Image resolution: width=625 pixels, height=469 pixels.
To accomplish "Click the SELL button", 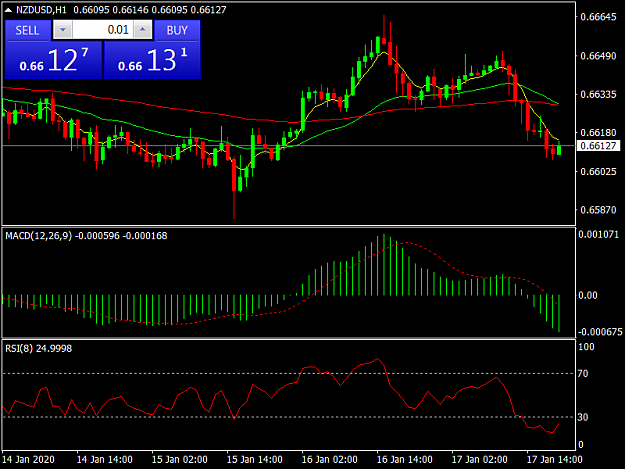I will click(x=28, y=30).
